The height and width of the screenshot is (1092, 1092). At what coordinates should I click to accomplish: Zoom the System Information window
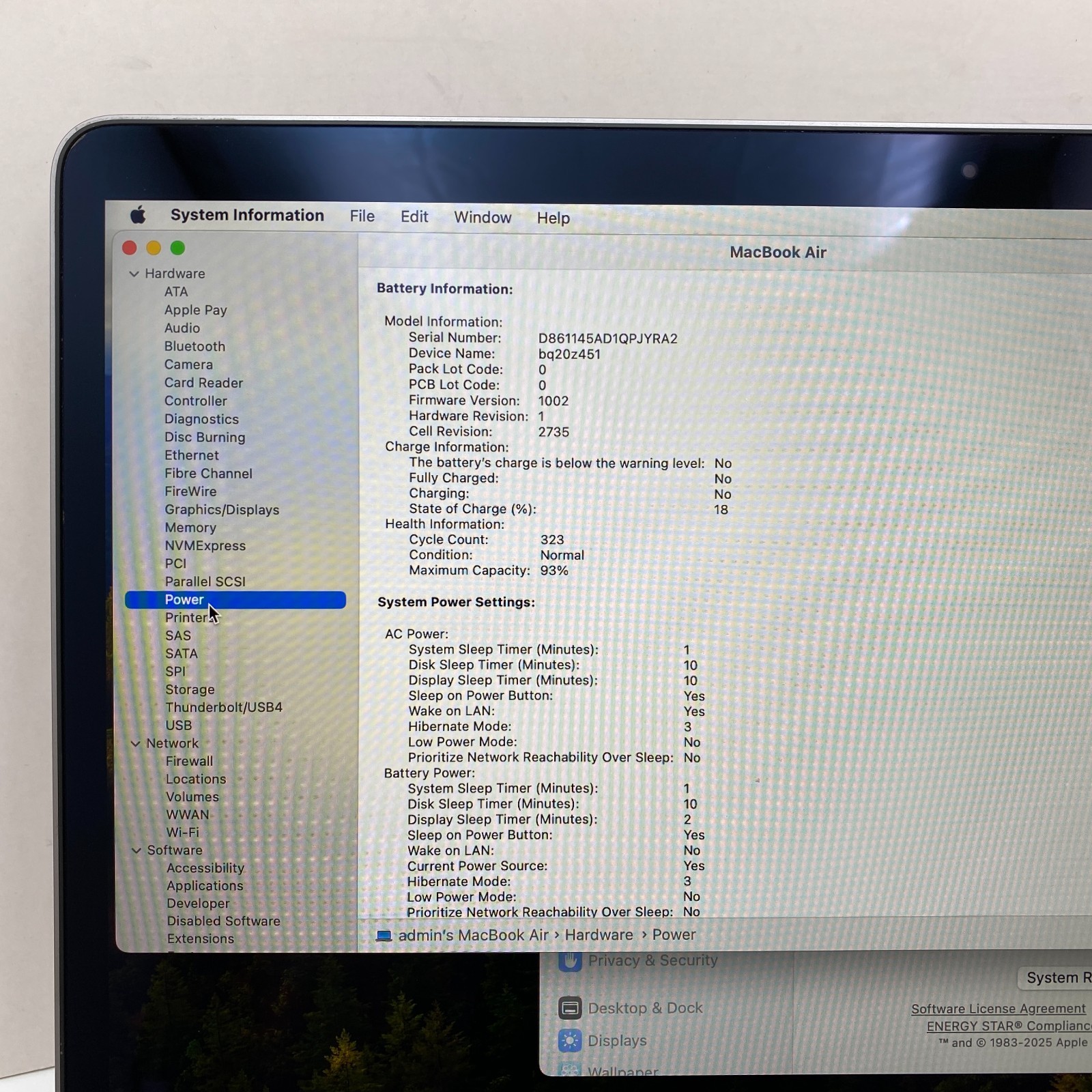click(x=177, y=248)
